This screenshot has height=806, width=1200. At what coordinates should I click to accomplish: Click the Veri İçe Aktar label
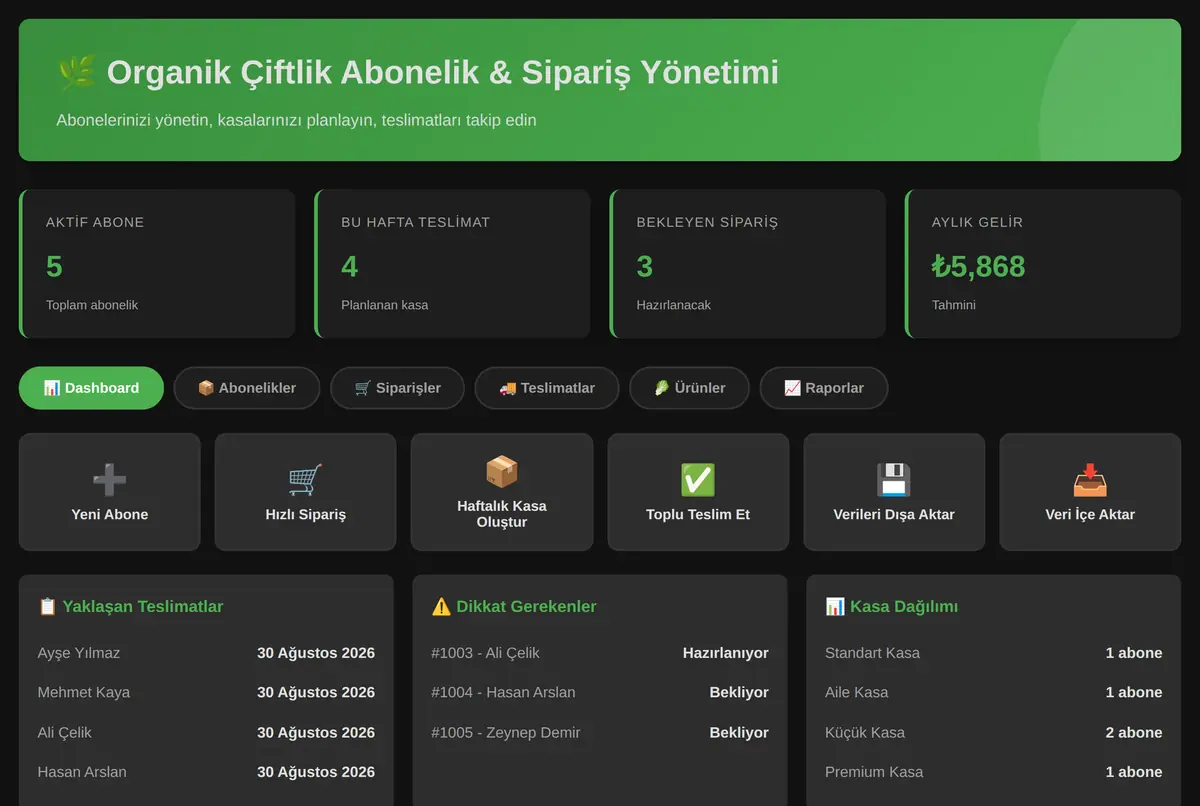1090,514
